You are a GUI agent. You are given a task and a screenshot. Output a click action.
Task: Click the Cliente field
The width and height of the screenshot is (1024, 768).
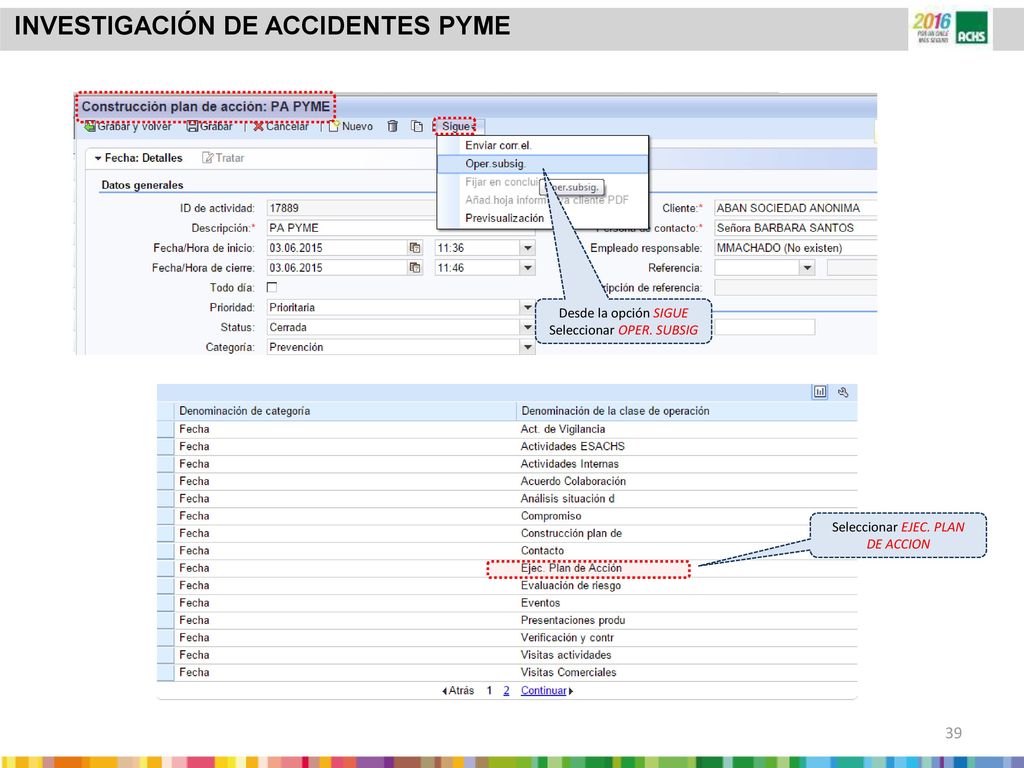(795, 208)
